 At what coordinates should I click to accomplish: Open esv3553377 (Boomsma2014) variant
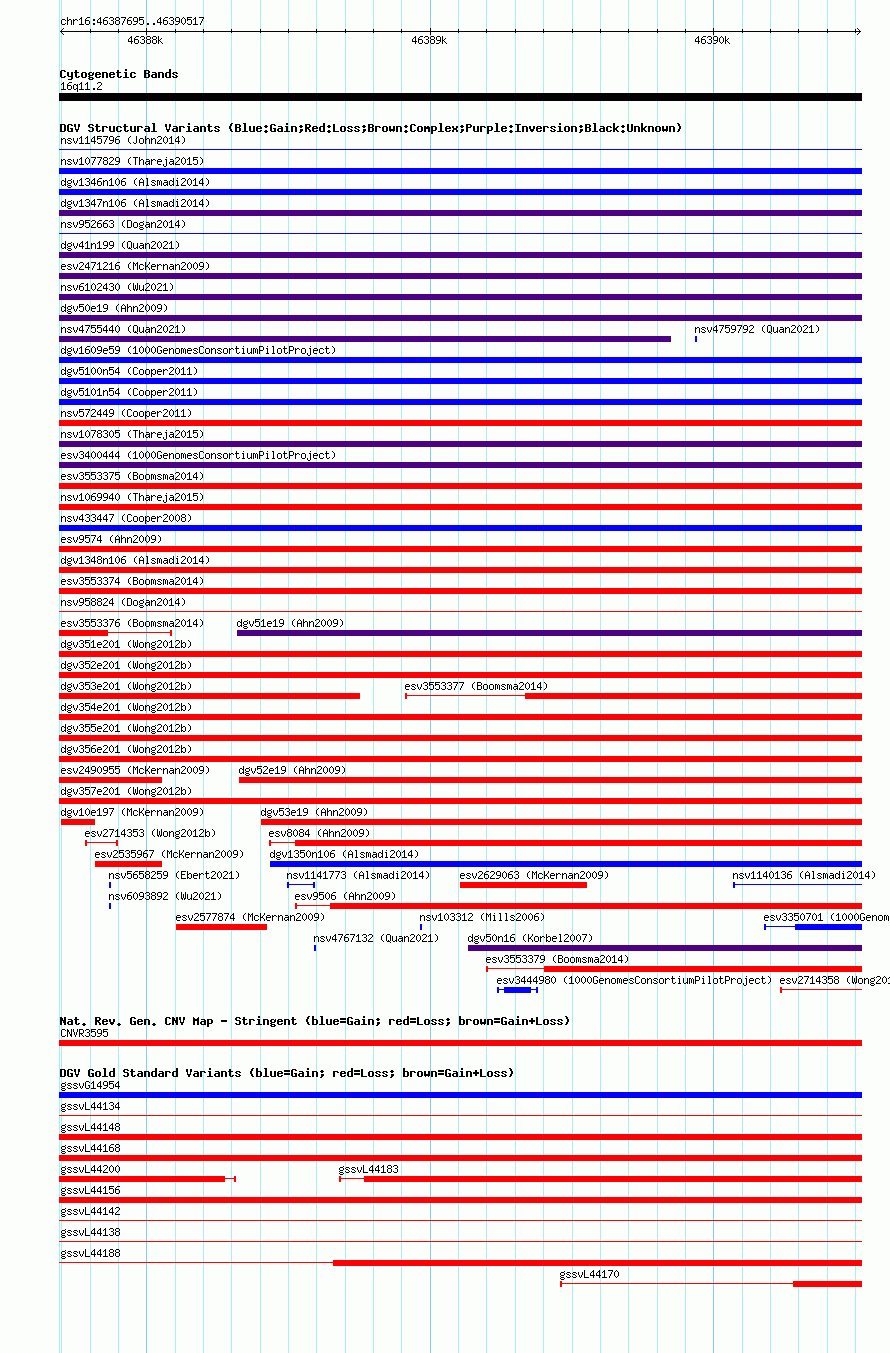pyautogui.click(x=476, y=686)
